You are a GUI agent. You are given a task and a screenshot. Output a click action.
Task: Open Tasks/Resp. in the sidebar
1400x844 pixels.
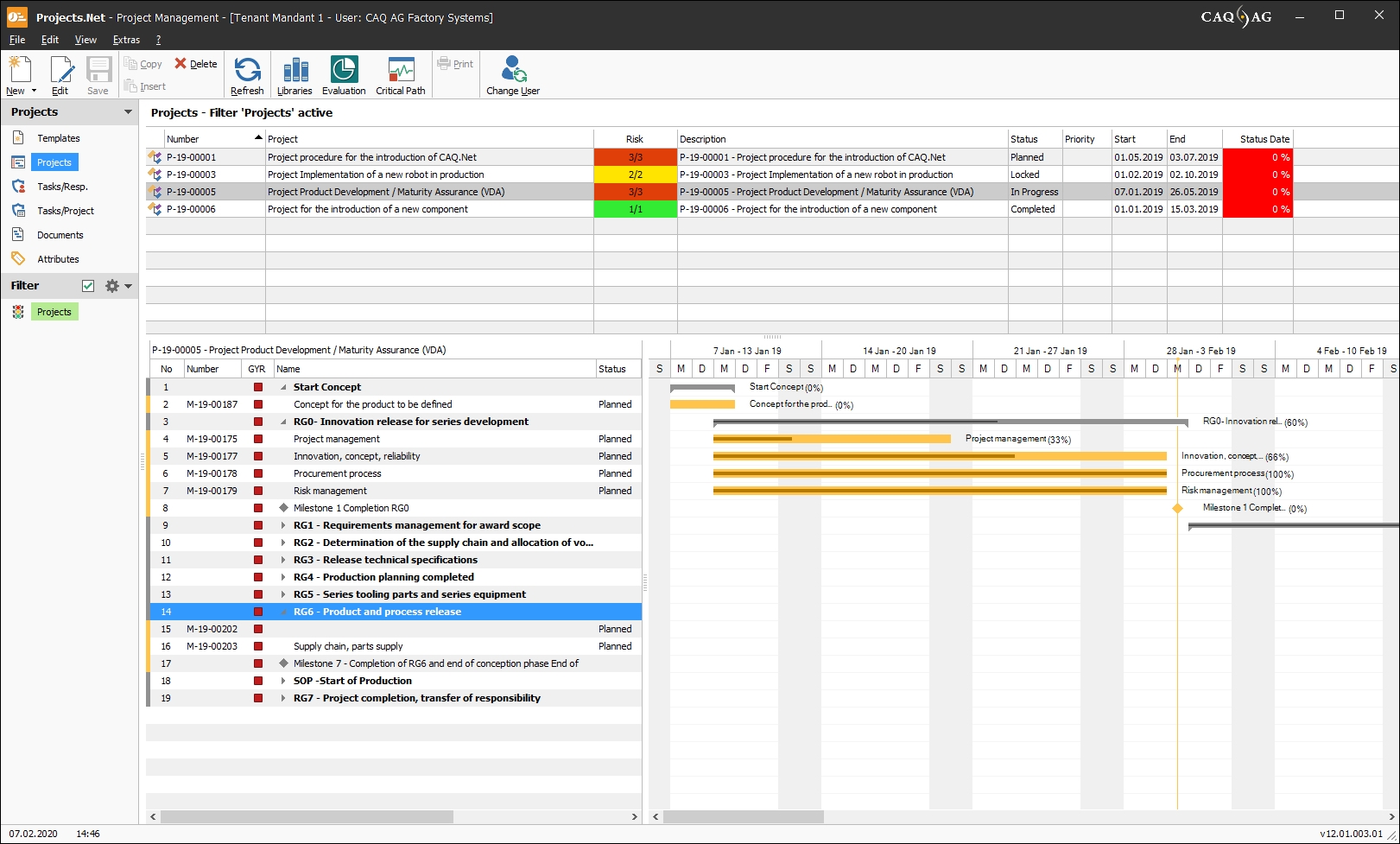click(x=62, y=187)
